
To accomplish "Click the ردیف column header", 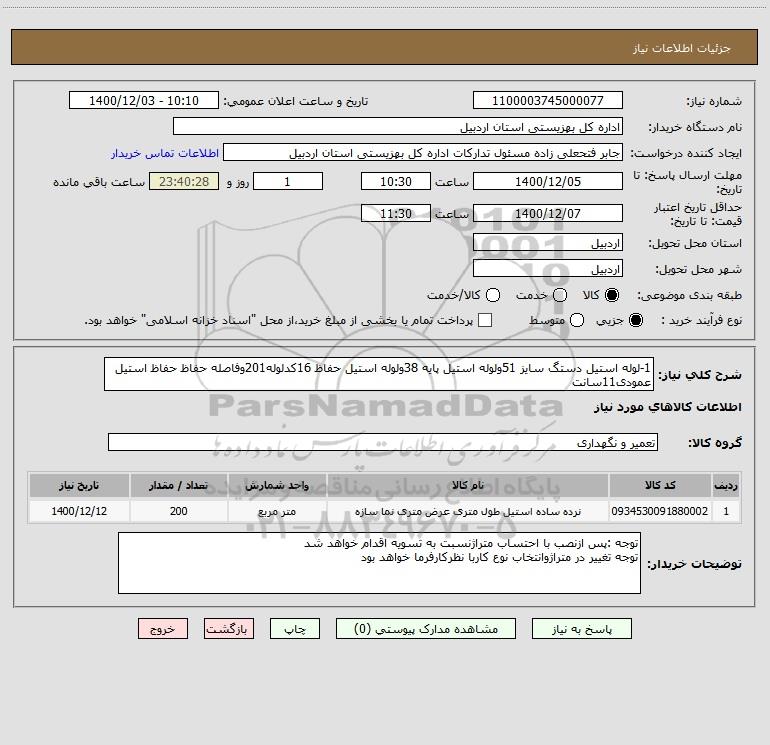I will [726, 485].
